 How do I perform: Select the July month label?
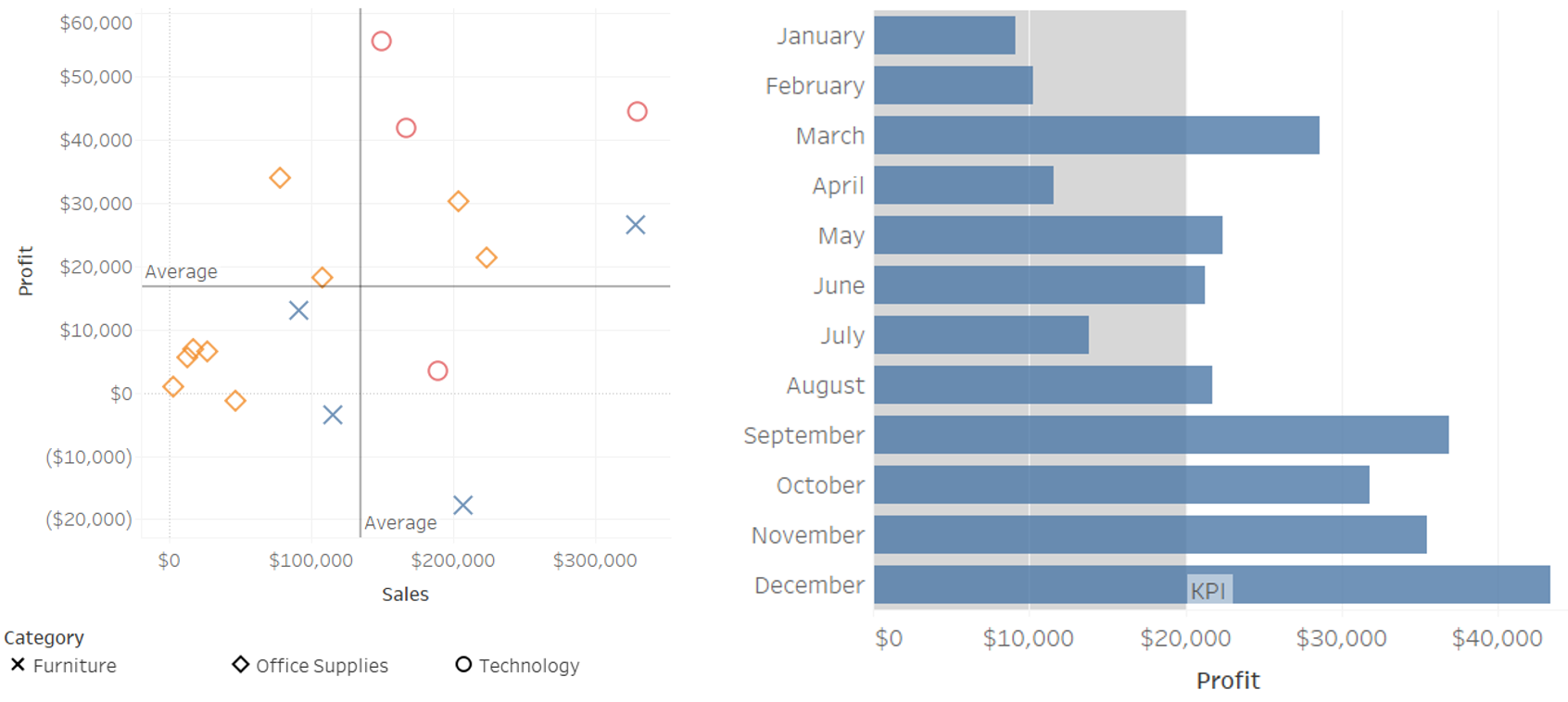(x=841, y=335)
